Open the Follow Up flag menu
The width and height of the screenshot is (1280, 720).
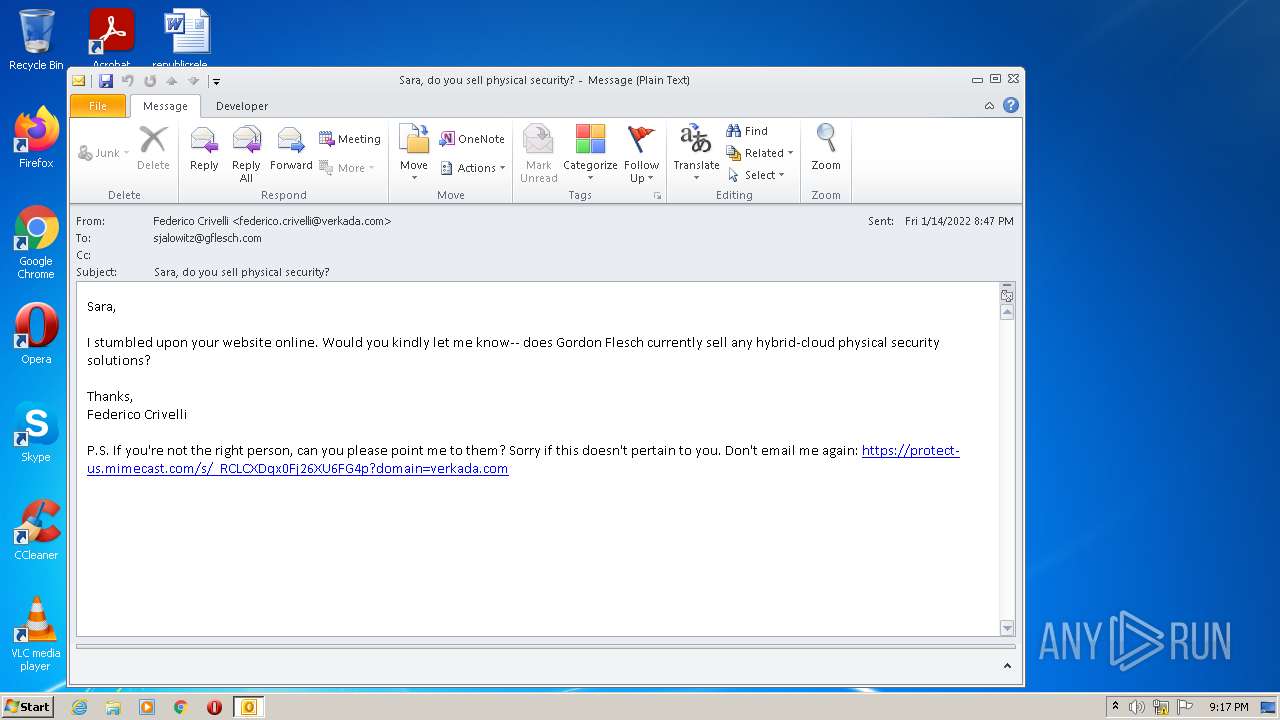click(x=641, y=154)
